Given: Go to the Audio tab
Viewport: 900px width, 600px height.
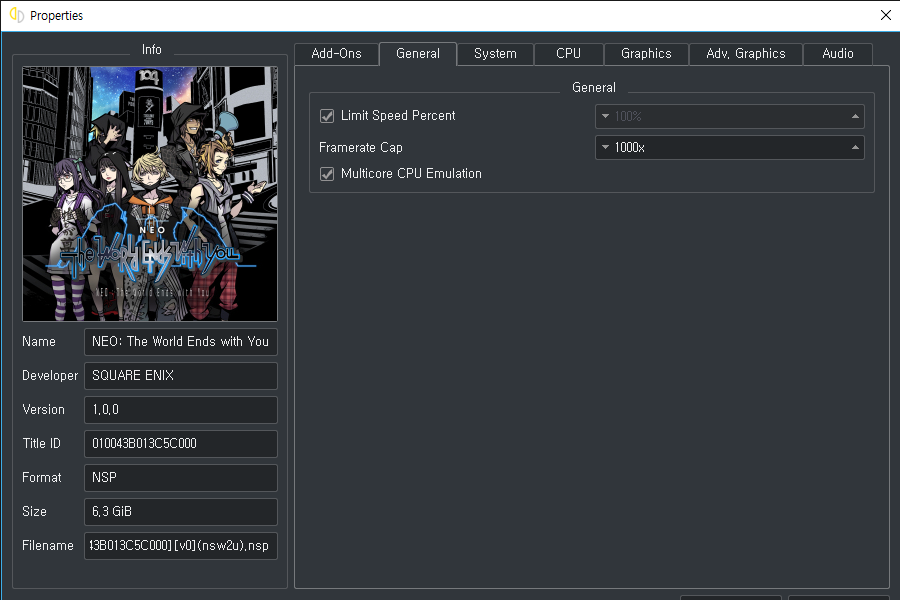Looking at the screenshot, I should point(837,54).
